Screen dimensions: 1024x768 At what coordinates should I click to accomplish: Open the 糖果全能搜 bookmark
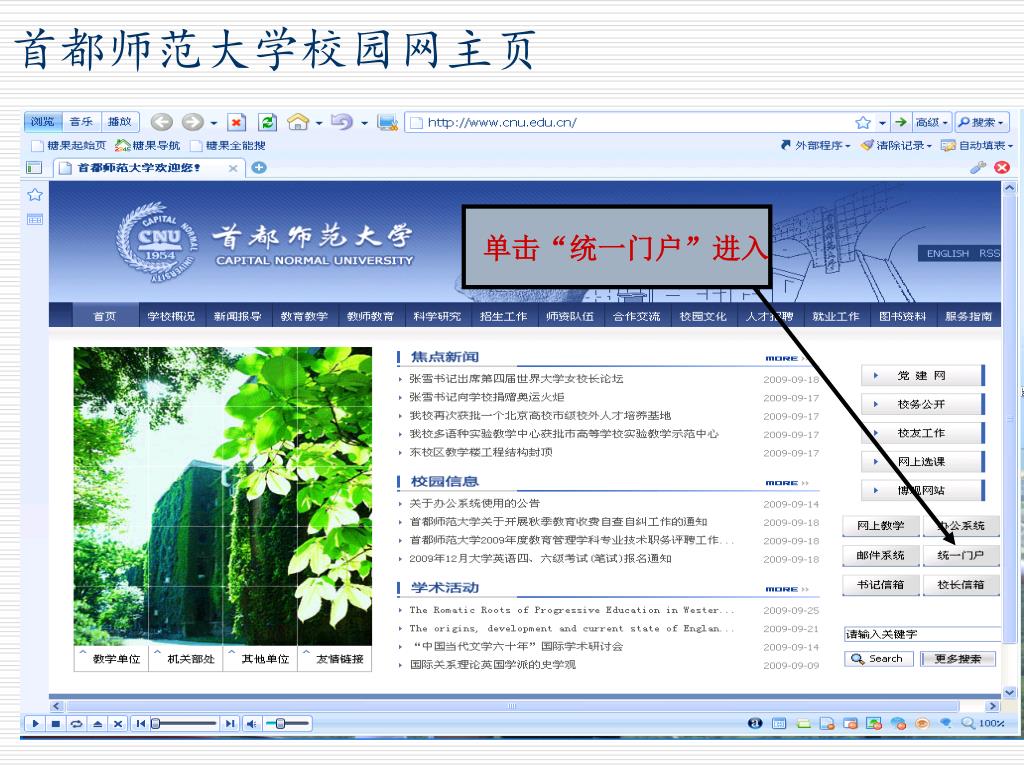pos(228,146)
